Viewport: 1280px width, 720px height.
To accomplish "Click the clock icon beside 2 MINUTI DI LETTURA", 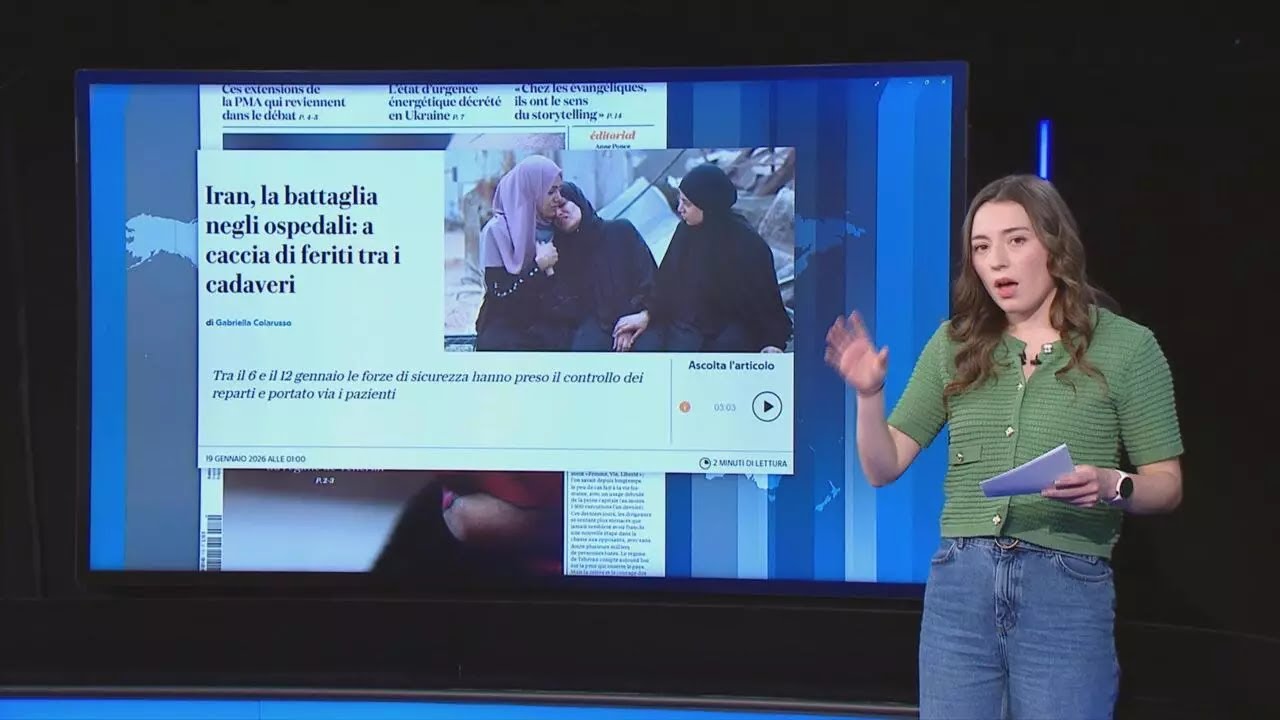I will coord(706,463).
